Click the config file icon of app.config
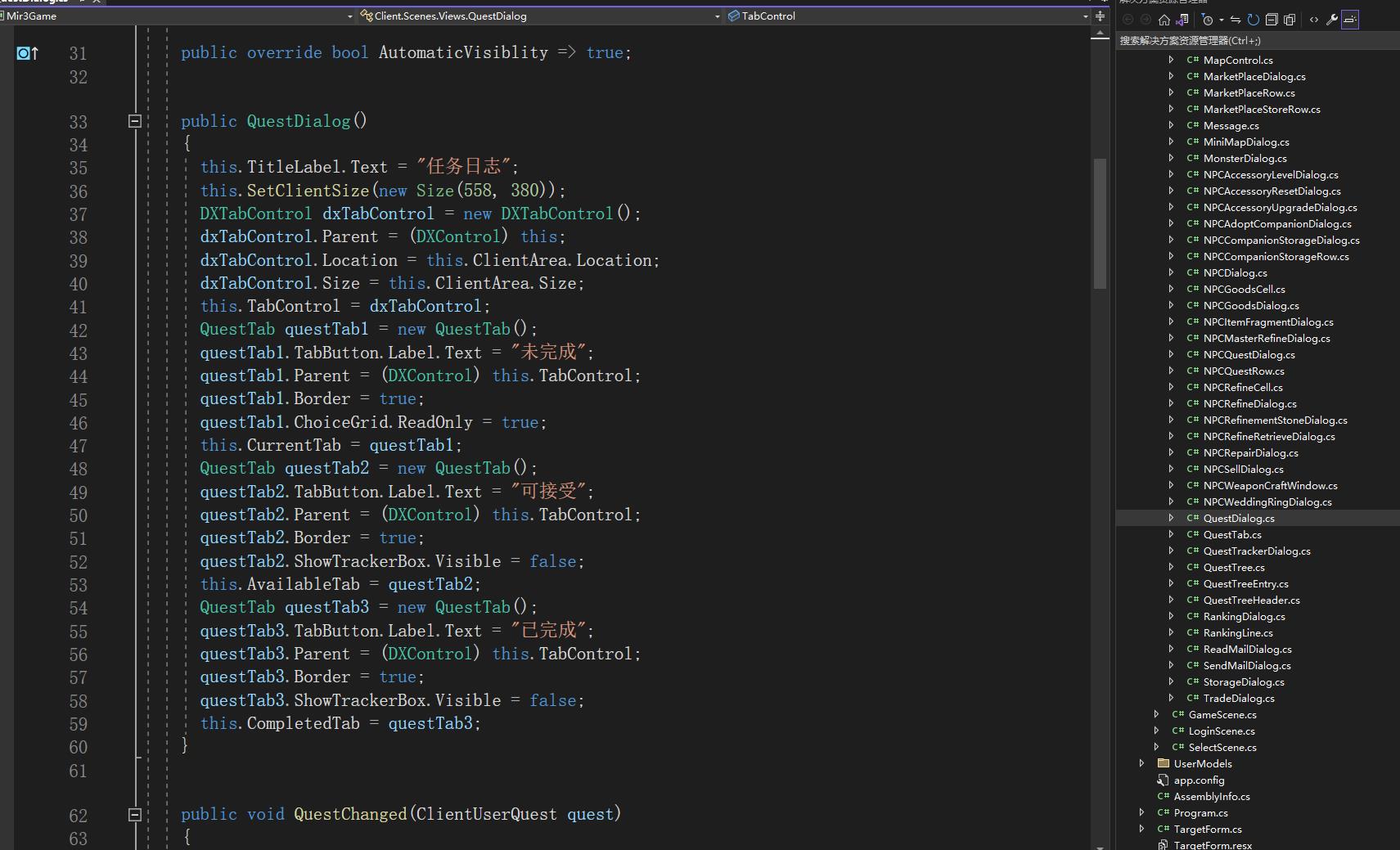 click(x=1163, y=780)
